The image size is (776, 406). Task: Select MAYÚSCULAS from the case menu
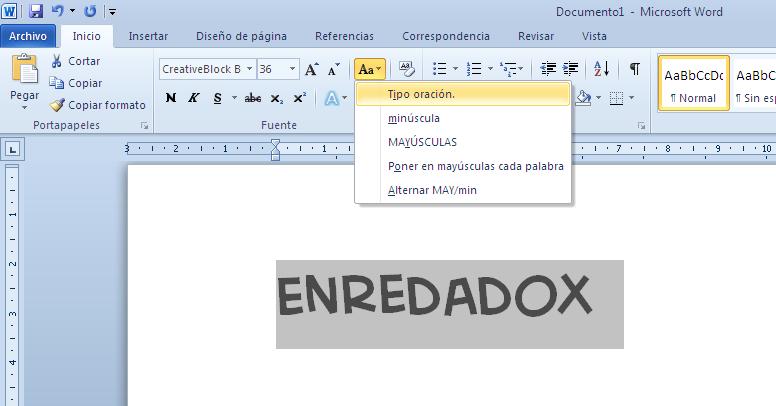click(x=422, y=142)
